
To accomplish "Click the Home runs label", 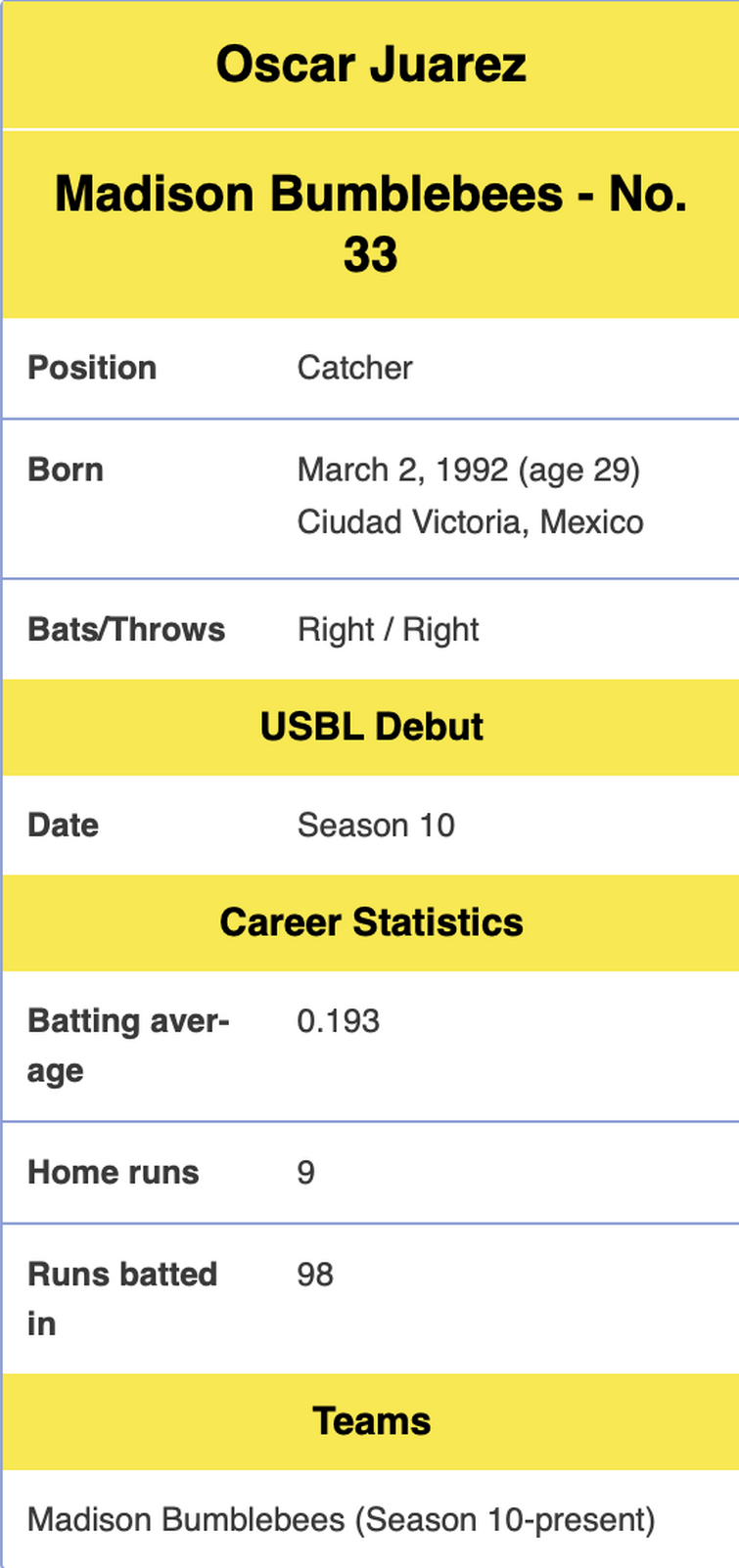I will [x=113, y=1172].
